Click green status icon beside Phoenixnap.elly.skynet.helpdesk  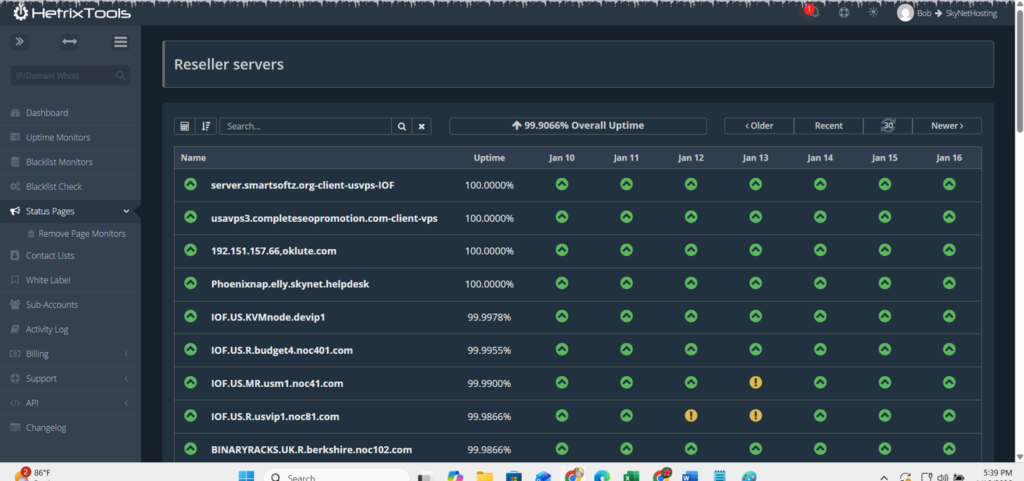click(x=190, y=283)
